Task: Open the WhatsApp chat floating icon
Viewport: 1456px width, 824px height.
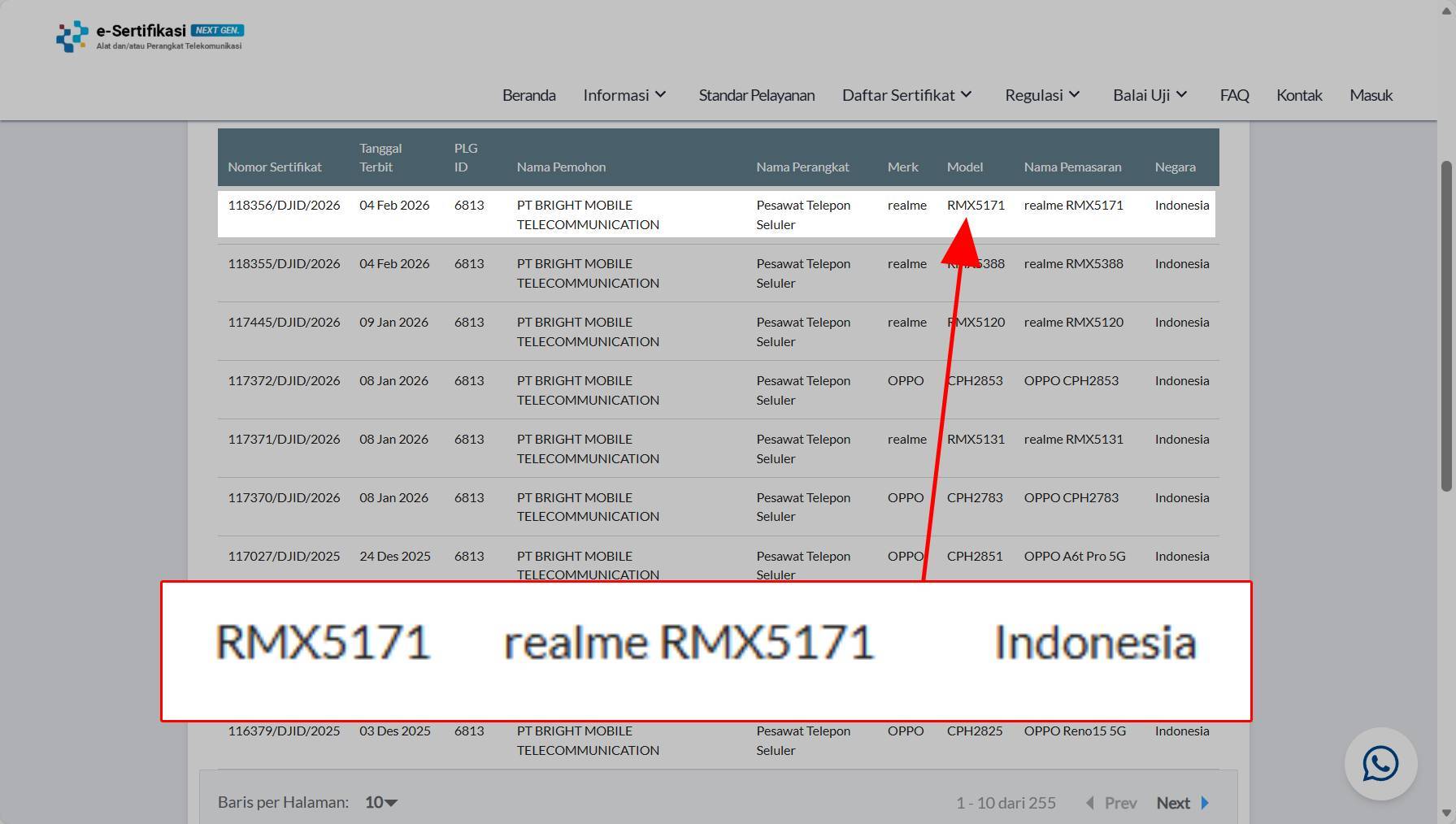Action: point(1380,764)
